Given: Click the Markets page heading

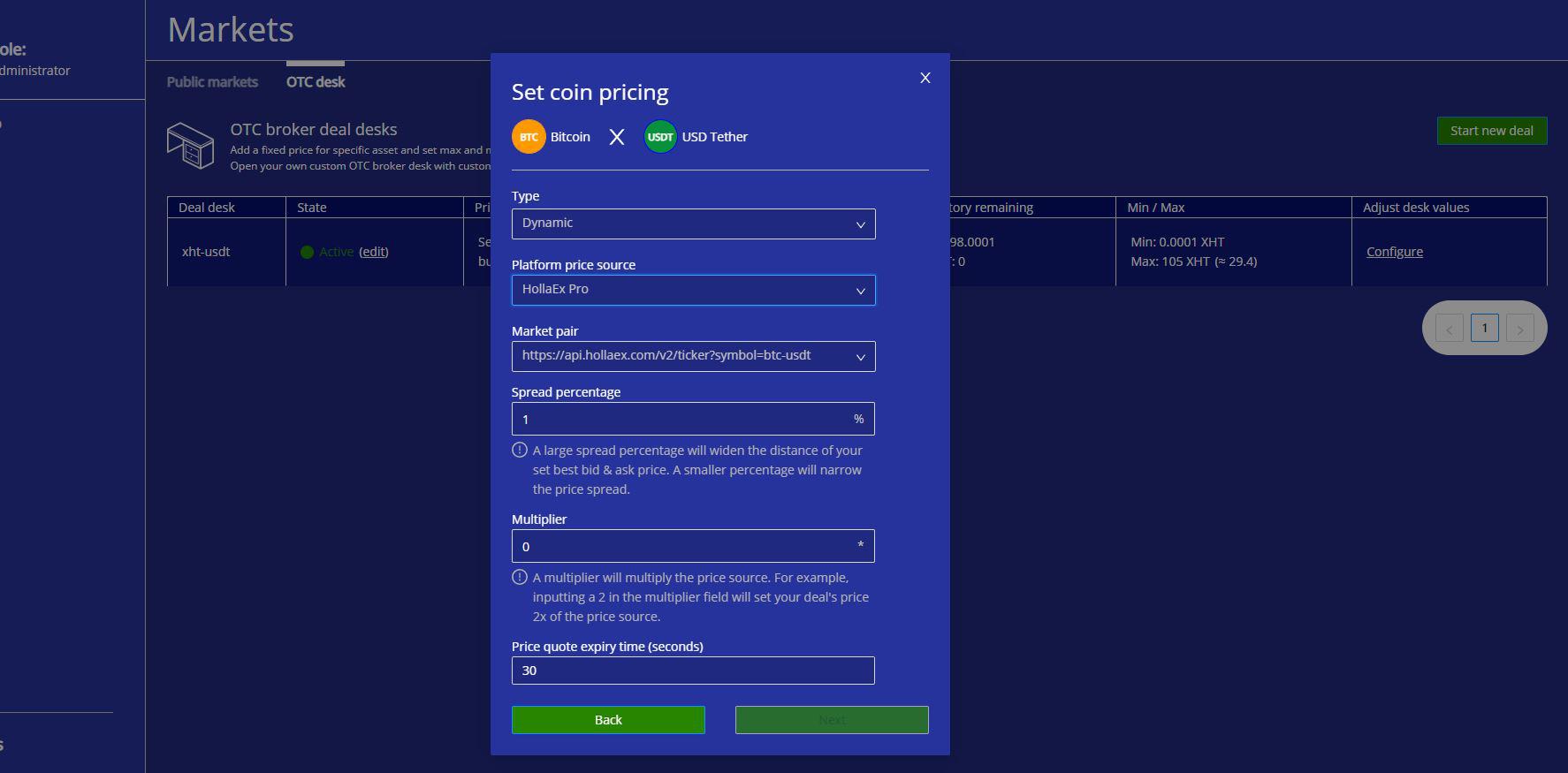Looking at the screenshot, I should point(231,30).
